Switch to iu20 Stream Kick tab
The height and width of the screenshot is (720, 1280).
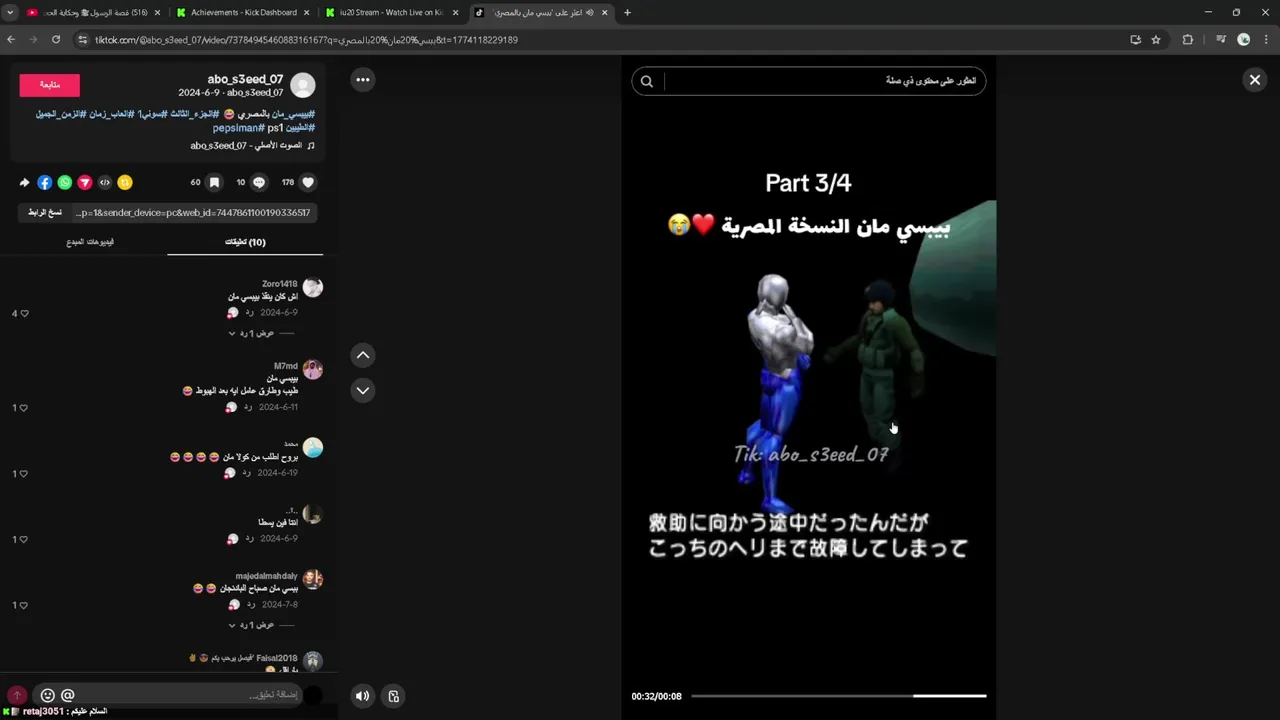point(393,13)
